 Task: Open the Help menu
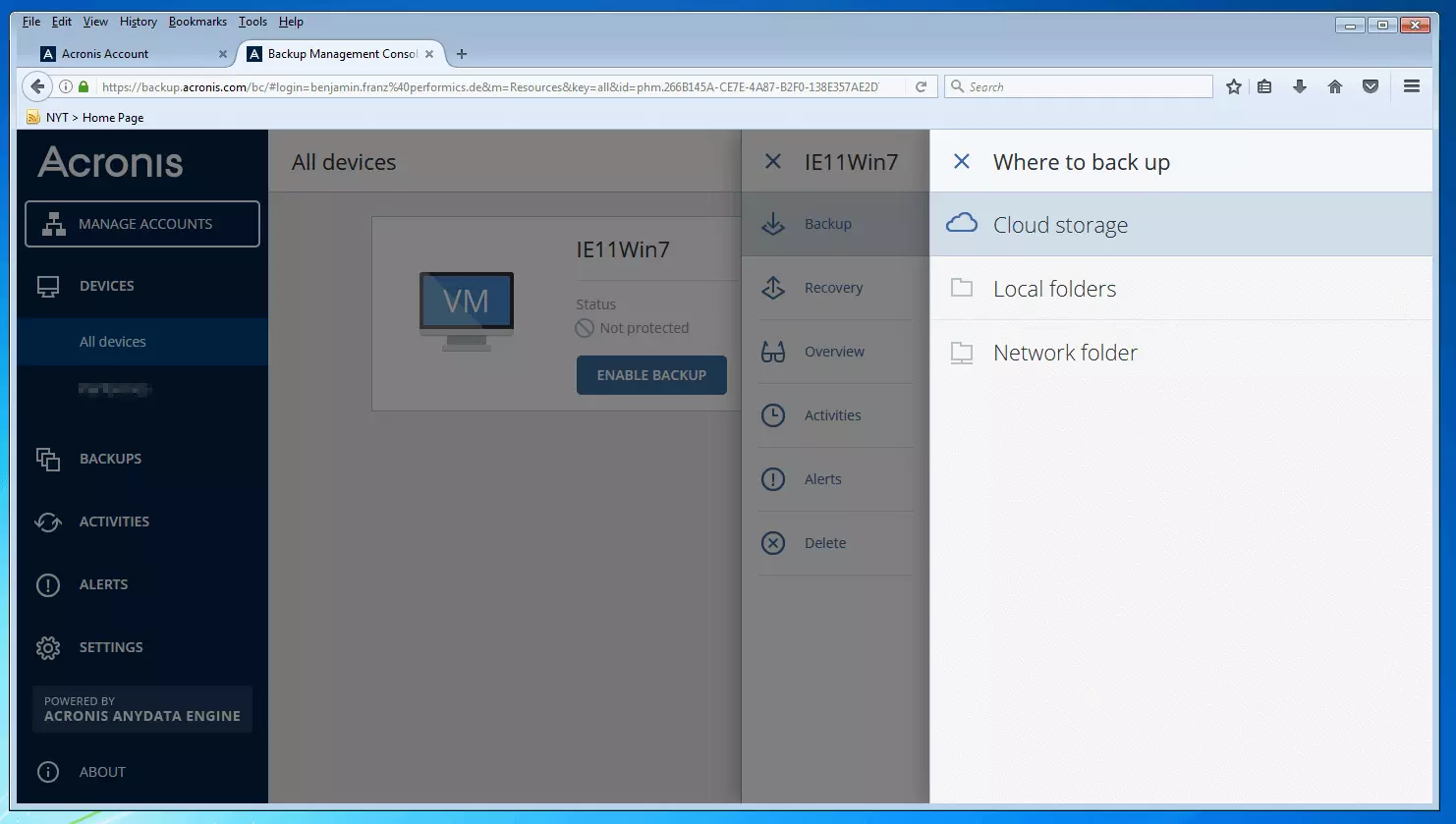(291, 22)
